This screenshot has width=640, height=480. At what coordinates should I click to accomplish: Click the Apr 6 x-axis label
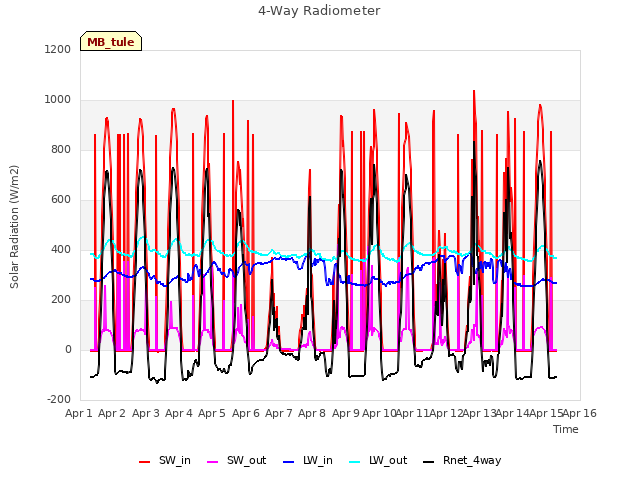(x=246, y=413)
